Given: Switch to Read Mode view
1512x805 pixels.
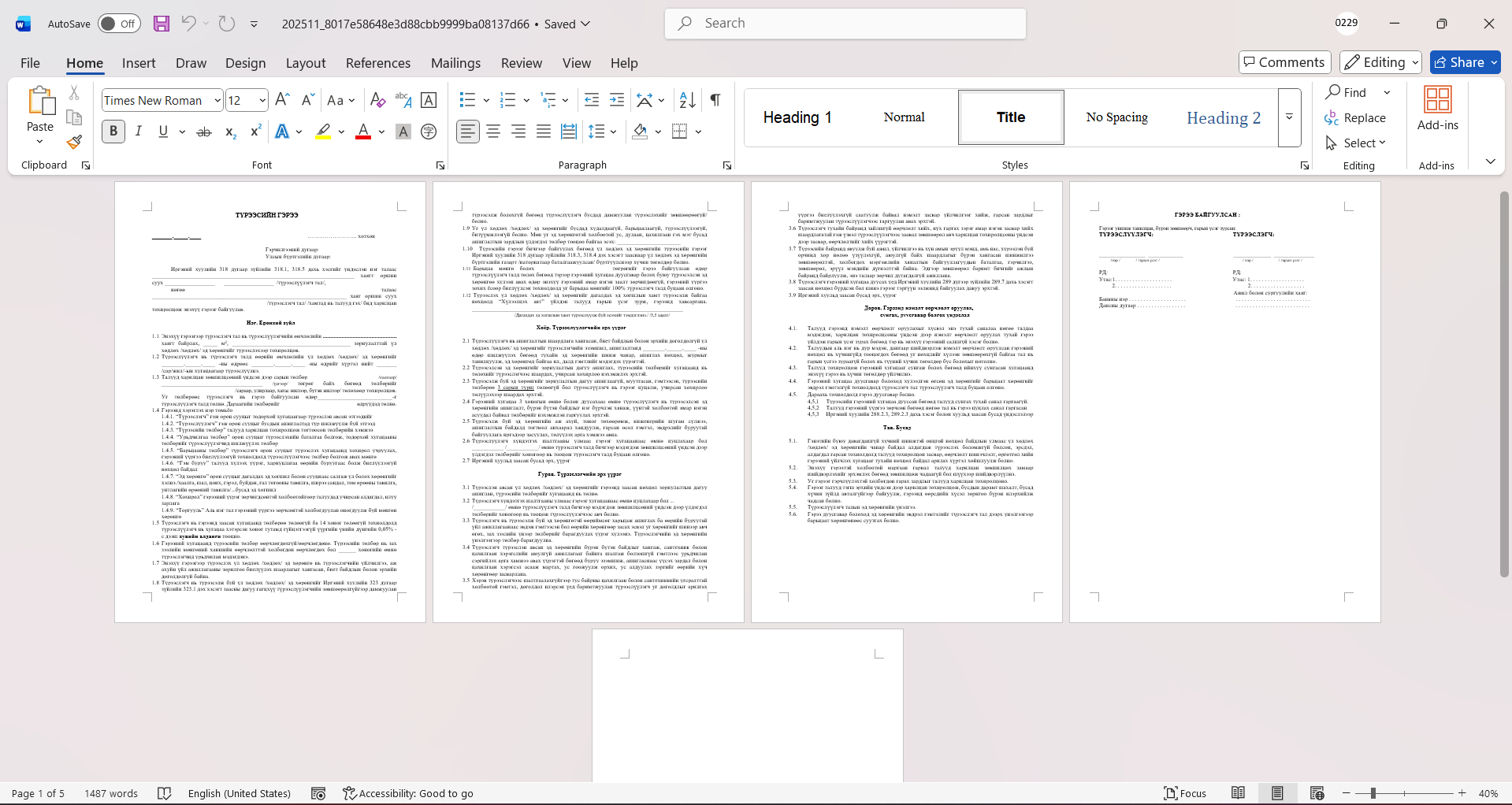Looking at the screenshot, I should [x=1238, y=793].
